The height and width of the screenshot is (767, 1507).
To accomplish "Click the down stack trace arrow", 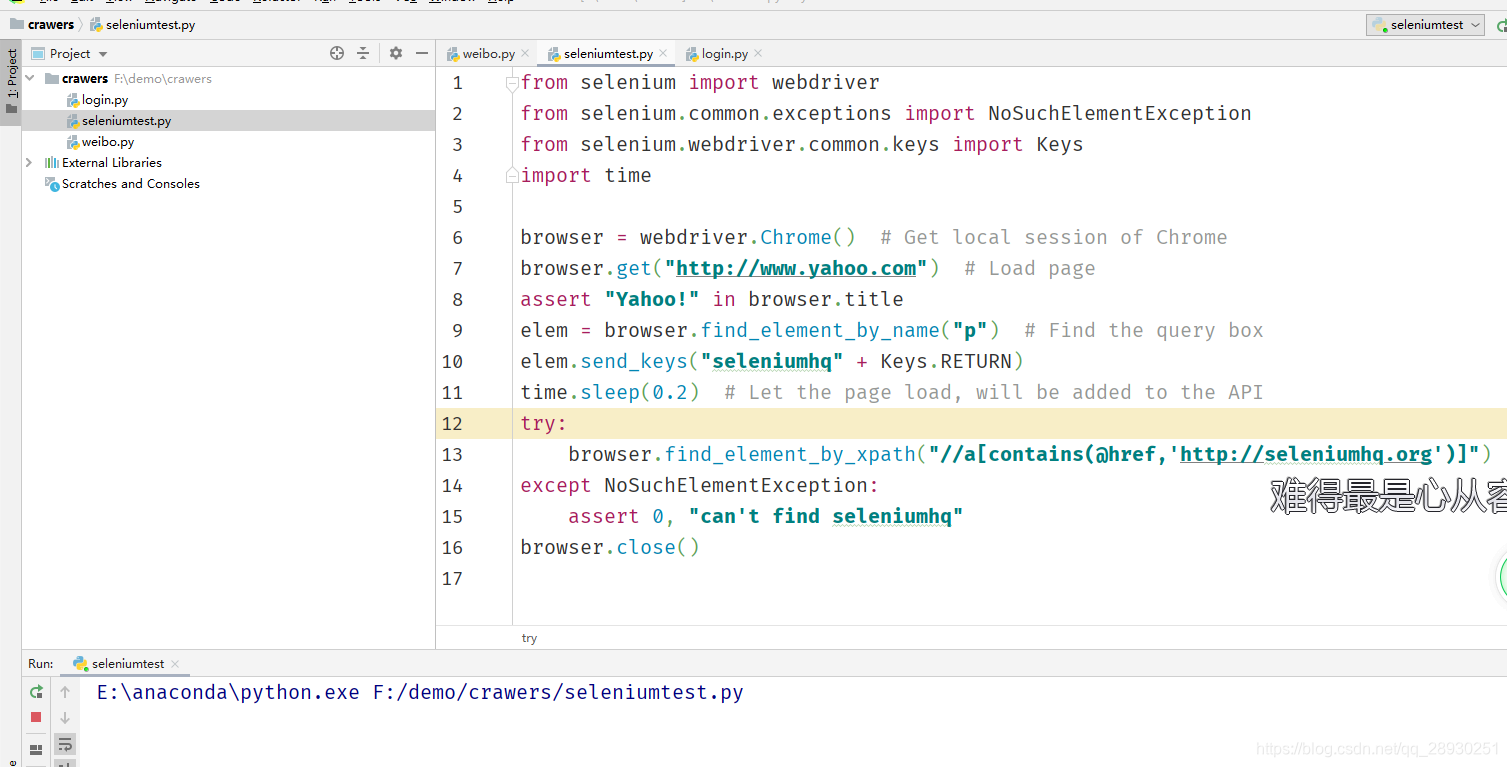I will pos(65,717).
